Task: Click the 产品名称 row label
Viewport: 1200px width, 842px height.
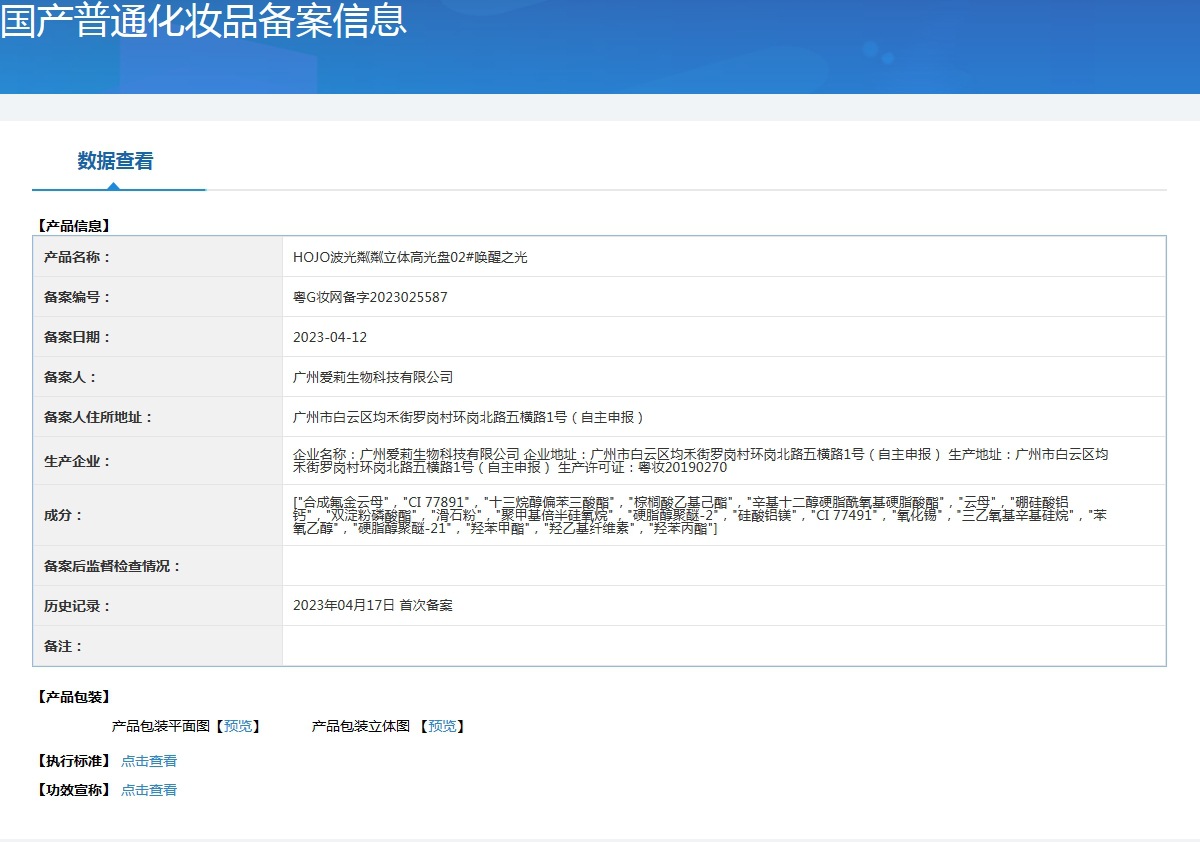Action: (77, 257)
